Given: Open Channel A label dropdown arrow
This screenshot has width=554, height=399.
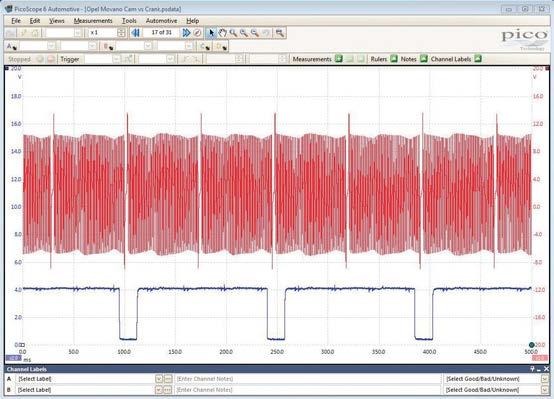Looking at the screenshot, I should tap(159, 379).
